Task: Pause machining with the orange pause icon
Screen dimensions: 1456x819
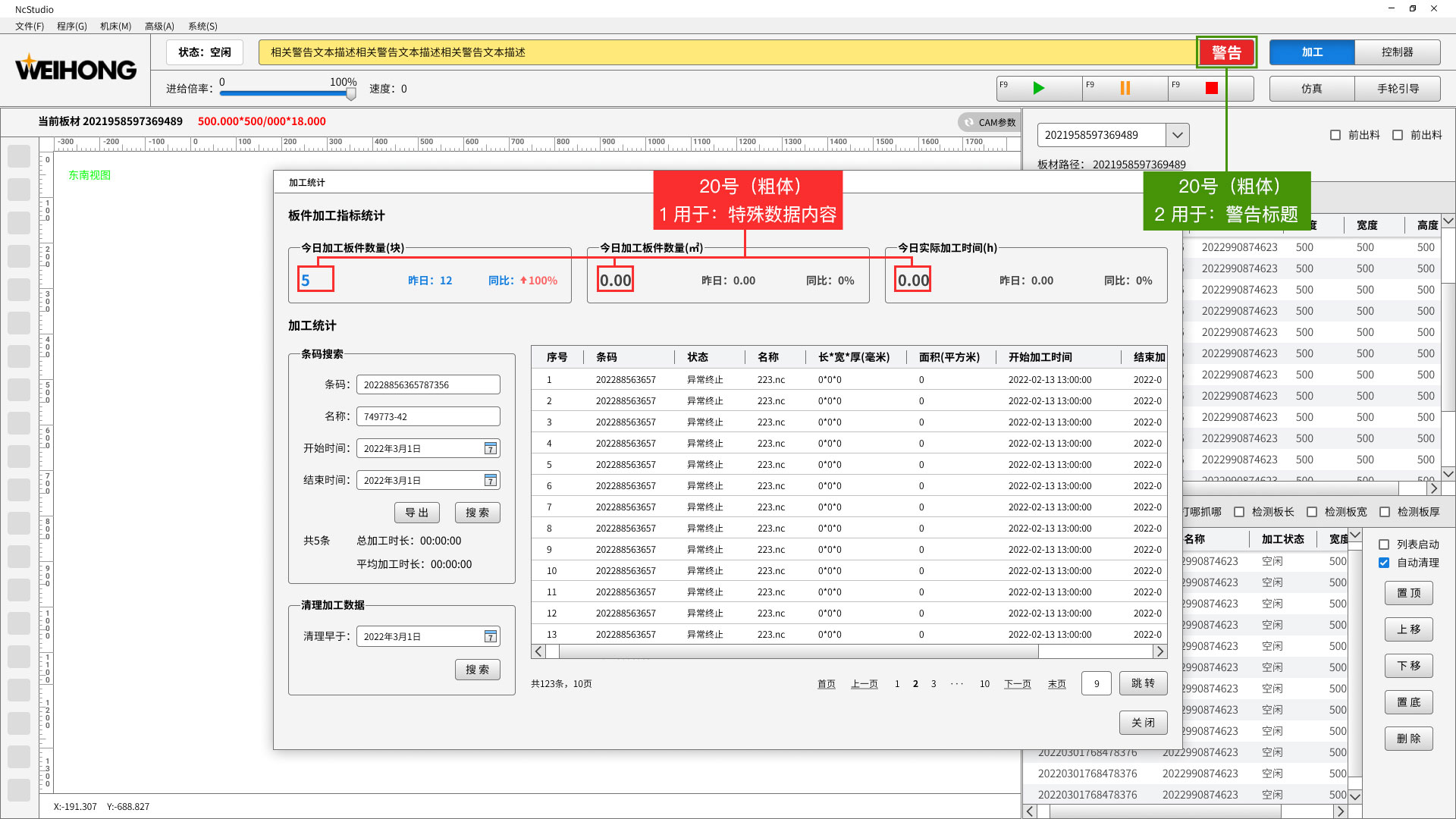Action: click(x=1125, y=89)
